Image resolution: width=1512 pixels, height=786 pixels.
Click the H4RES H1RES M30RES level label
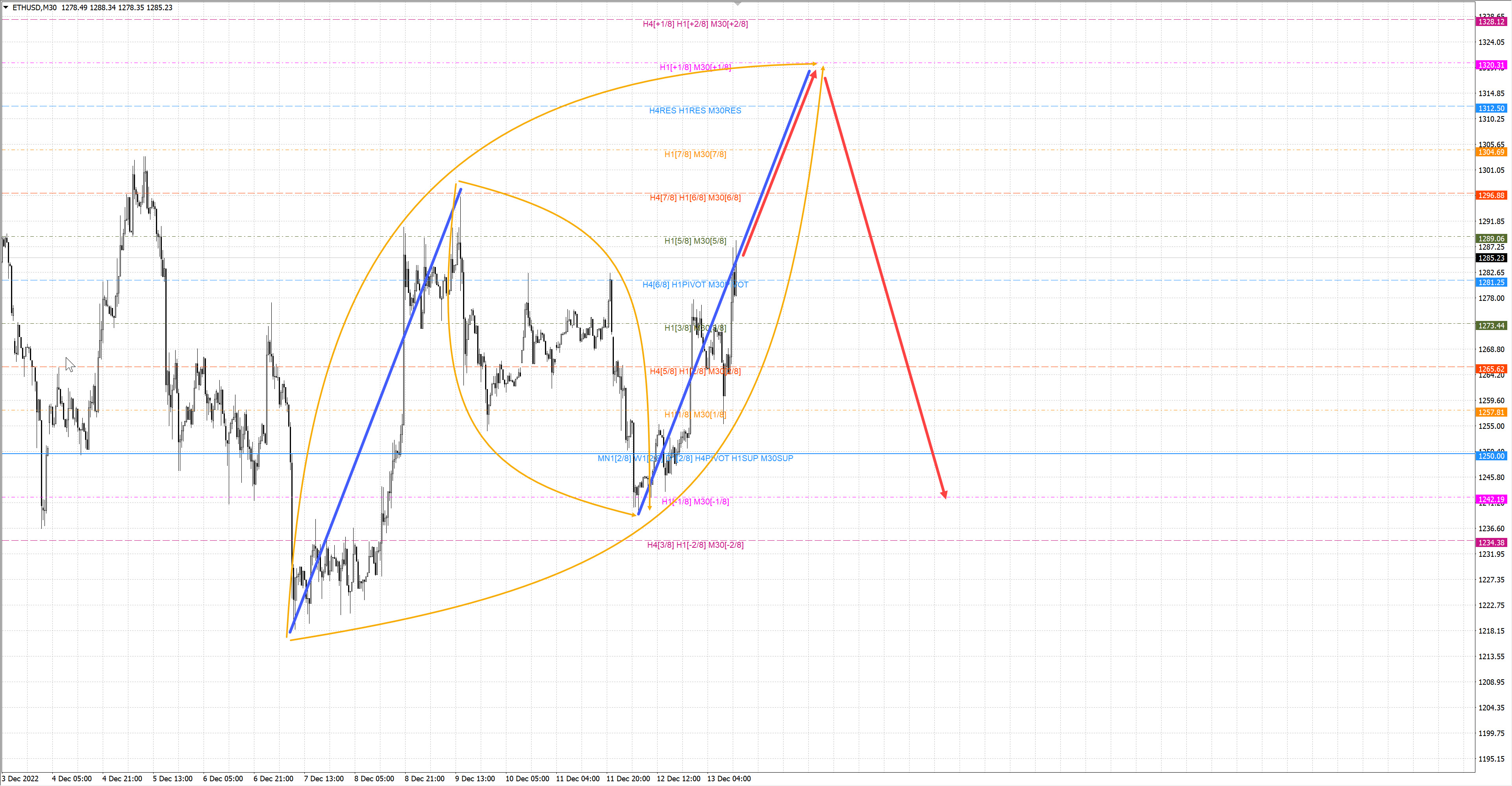tap(695, 110)
